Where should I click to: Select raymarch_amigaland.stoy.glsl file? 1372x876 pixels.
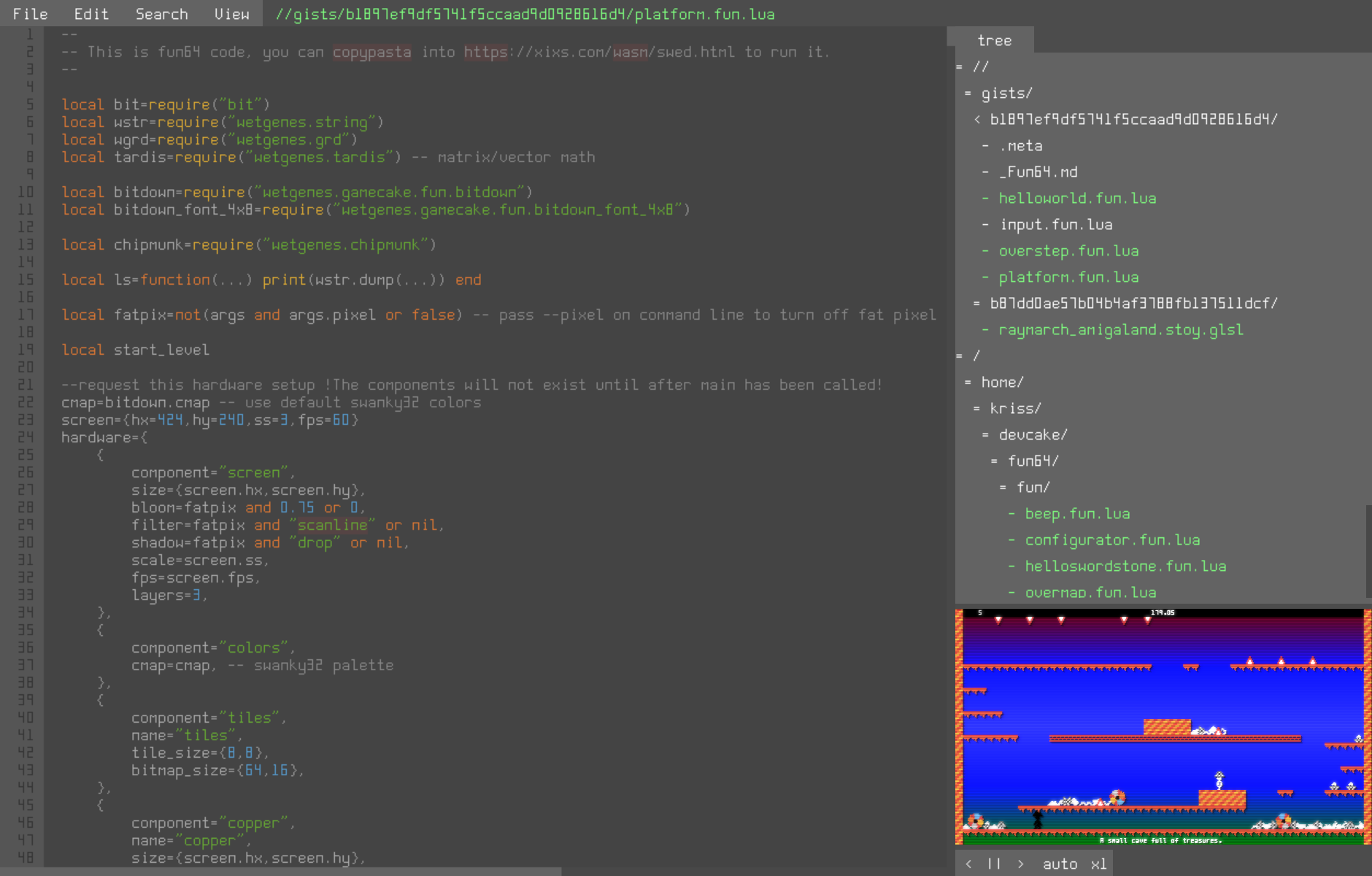[x=1121, y=330]
